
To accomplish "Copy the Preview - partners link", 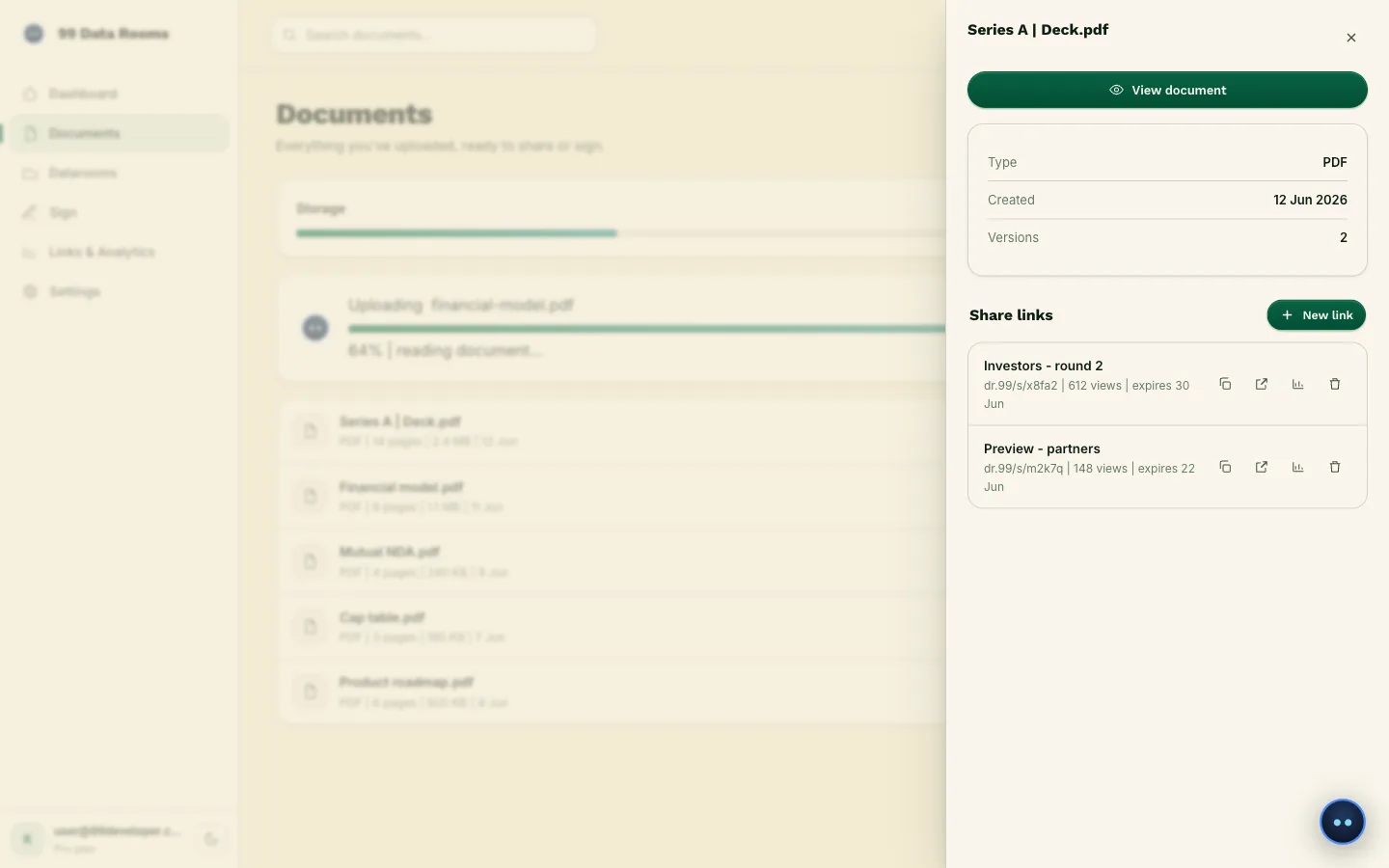I will (1225, 467).
